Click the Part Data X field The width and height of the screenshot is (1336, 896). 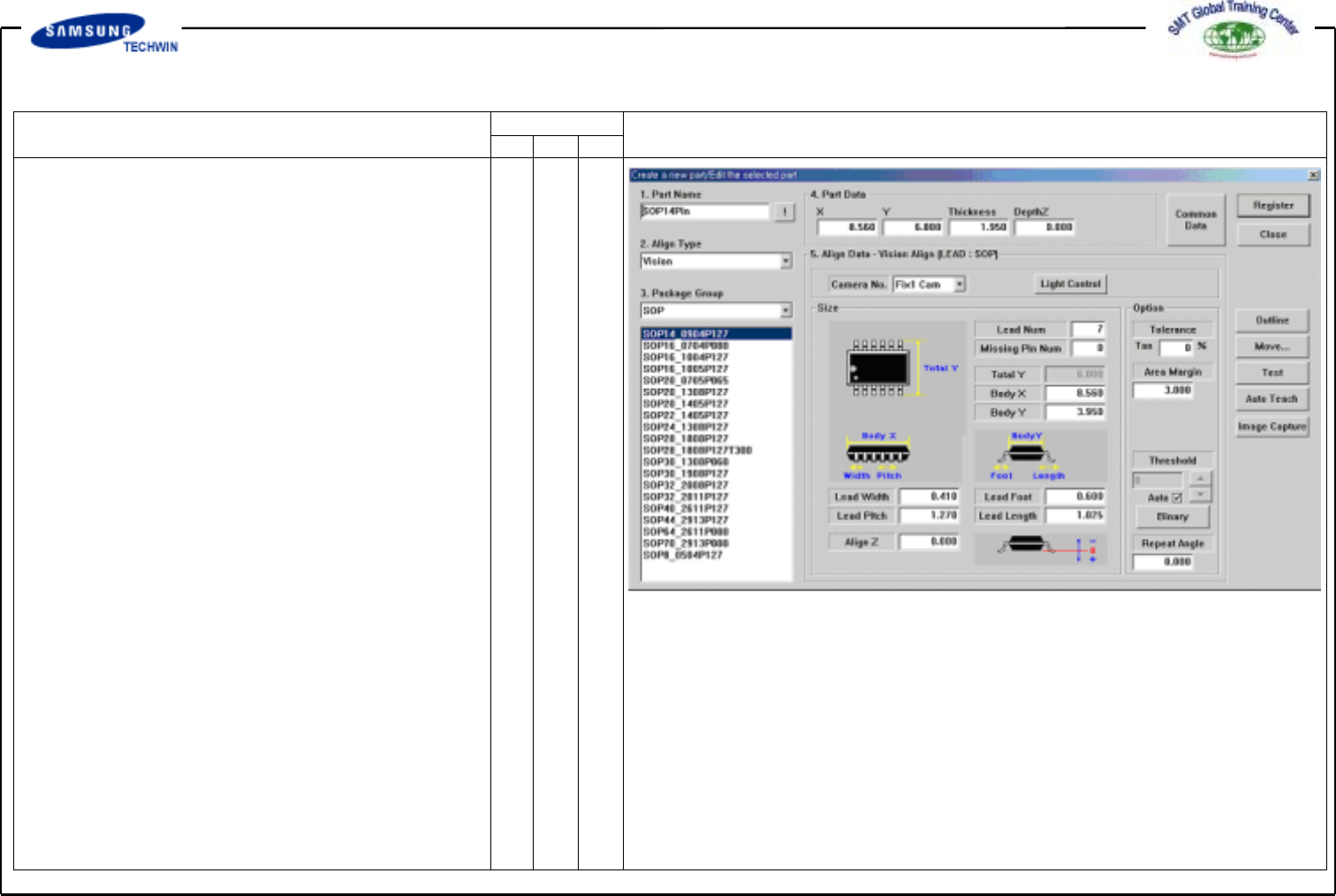(847, 227)
